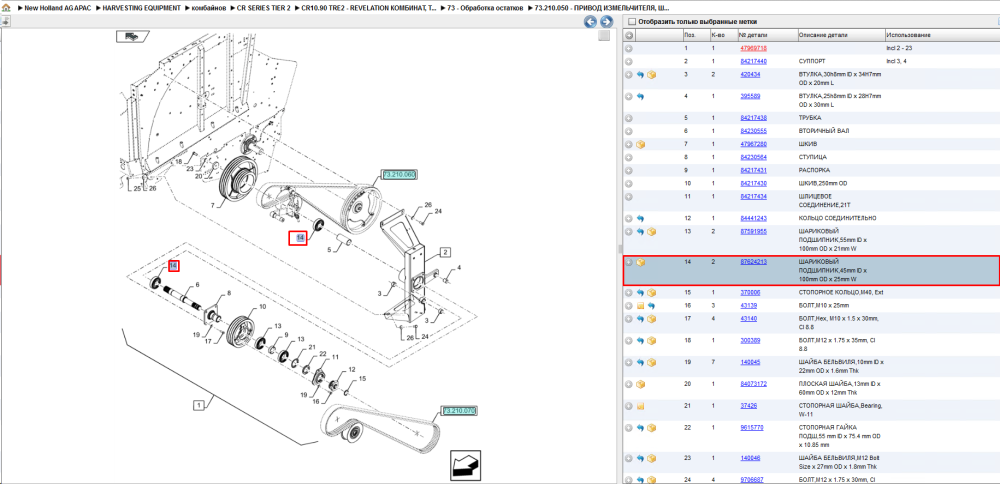Open part number 87624213 link

pyautogui.click(x=753, y=262)
